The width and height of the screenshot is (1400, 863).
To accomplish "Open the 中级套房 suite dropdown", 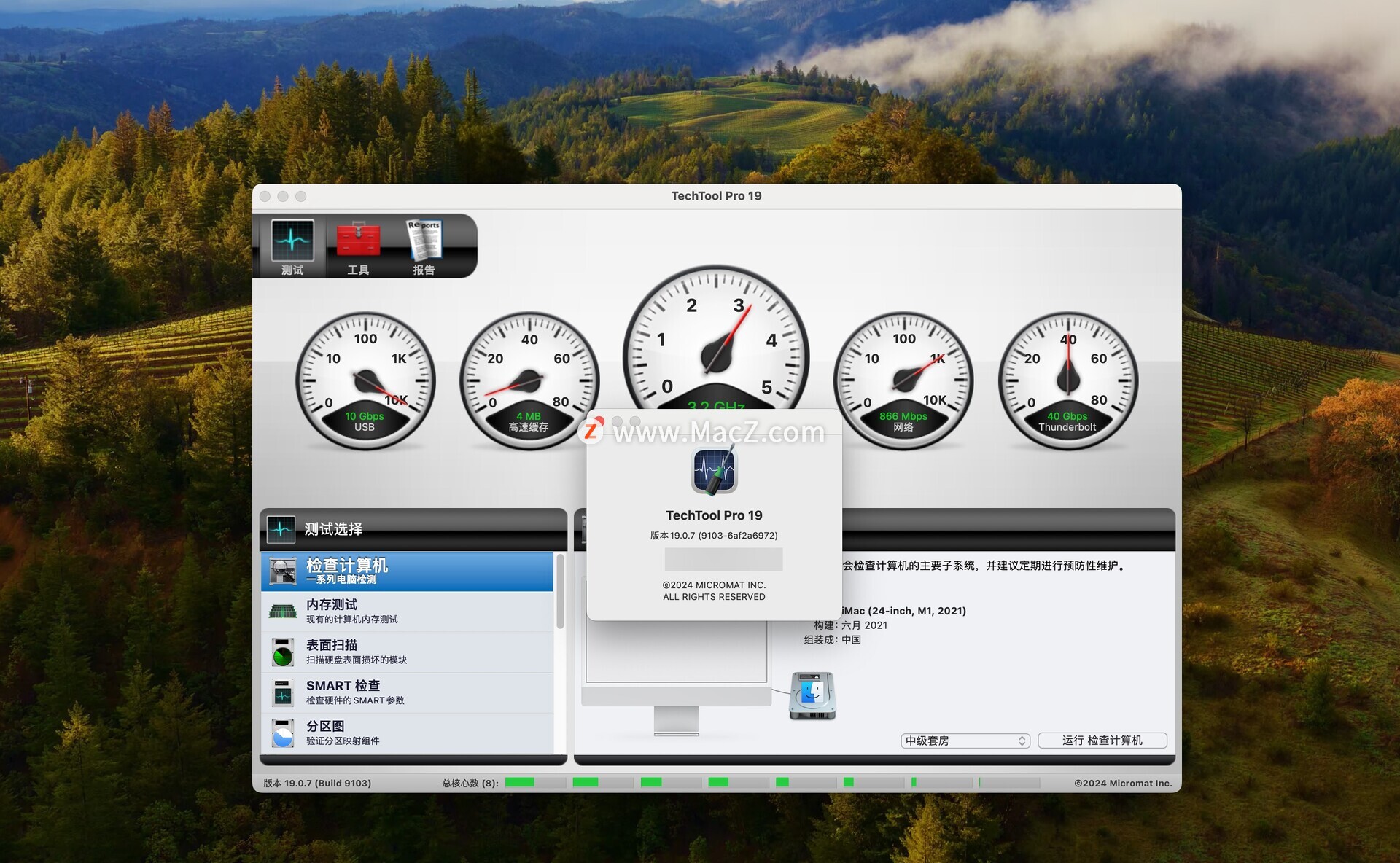I will 965,741.
